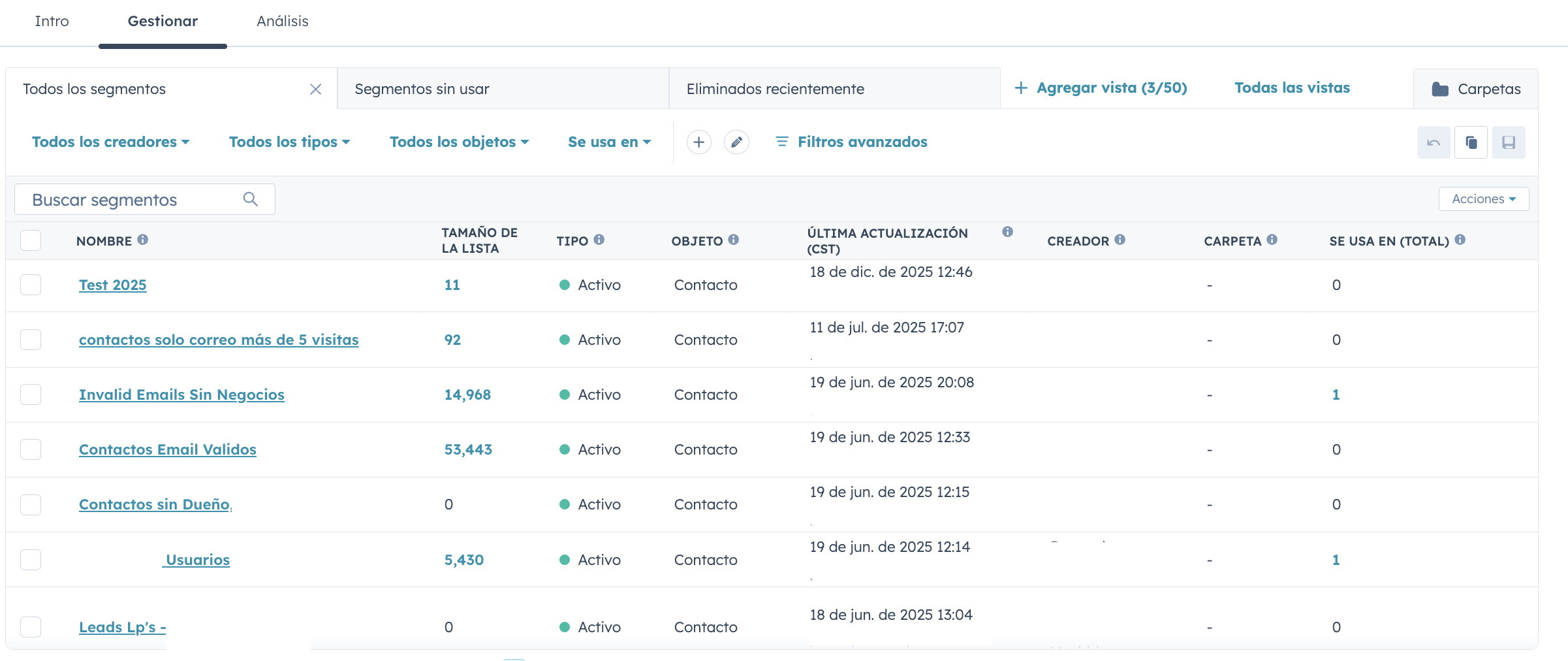The image size is (1568, 661).
Task: Click the undo arrow icon above the table
Action: (x=1434, y=142)
